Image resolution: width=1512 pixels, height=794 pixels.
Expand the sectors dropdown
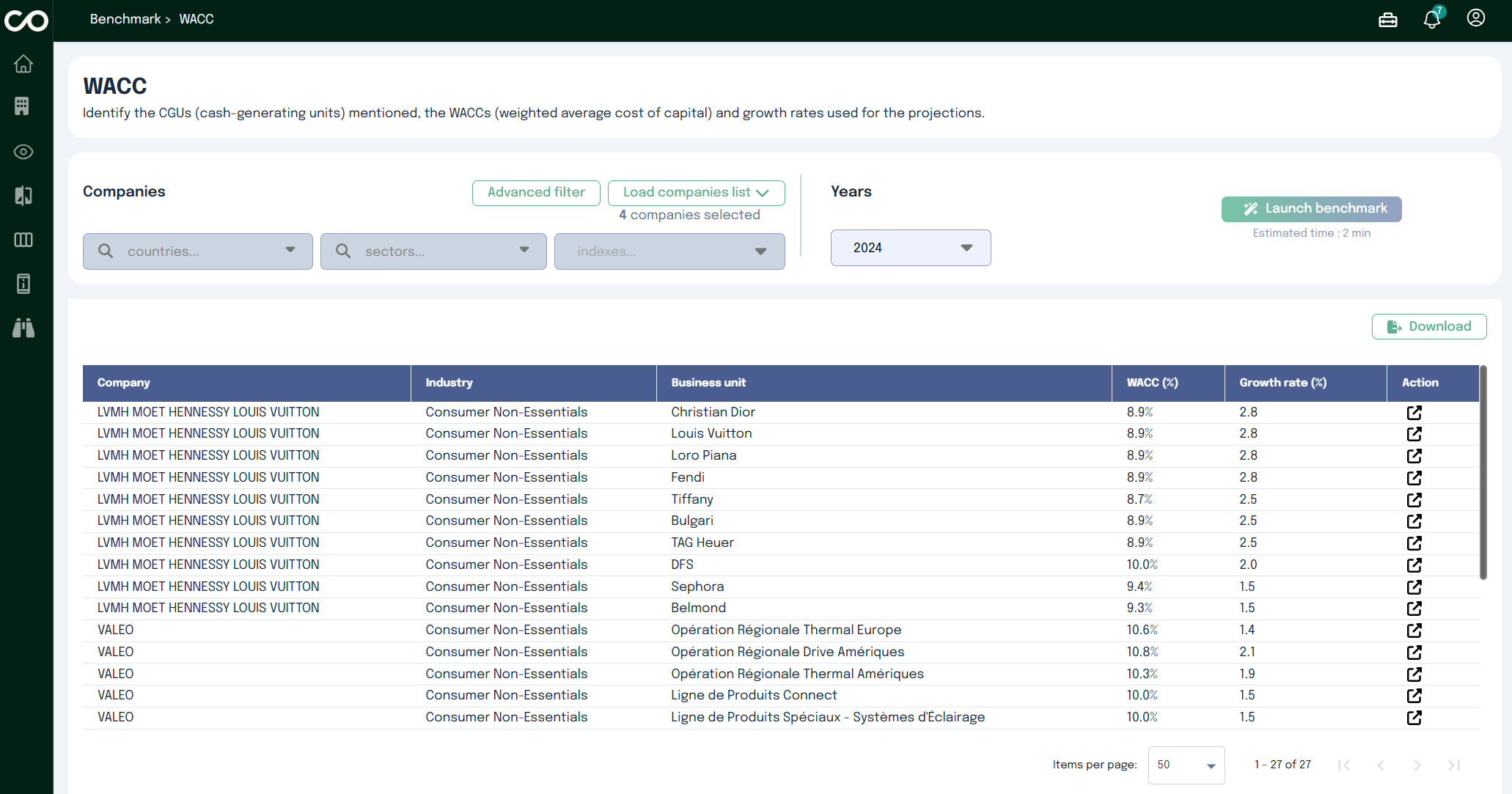coord(433,251)
